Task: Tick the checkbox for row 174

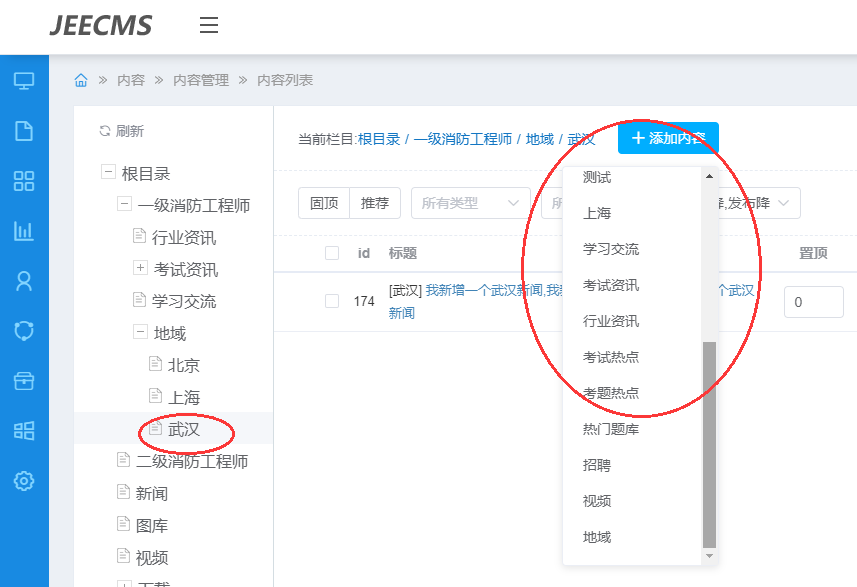Action: [x=332, y=301]
